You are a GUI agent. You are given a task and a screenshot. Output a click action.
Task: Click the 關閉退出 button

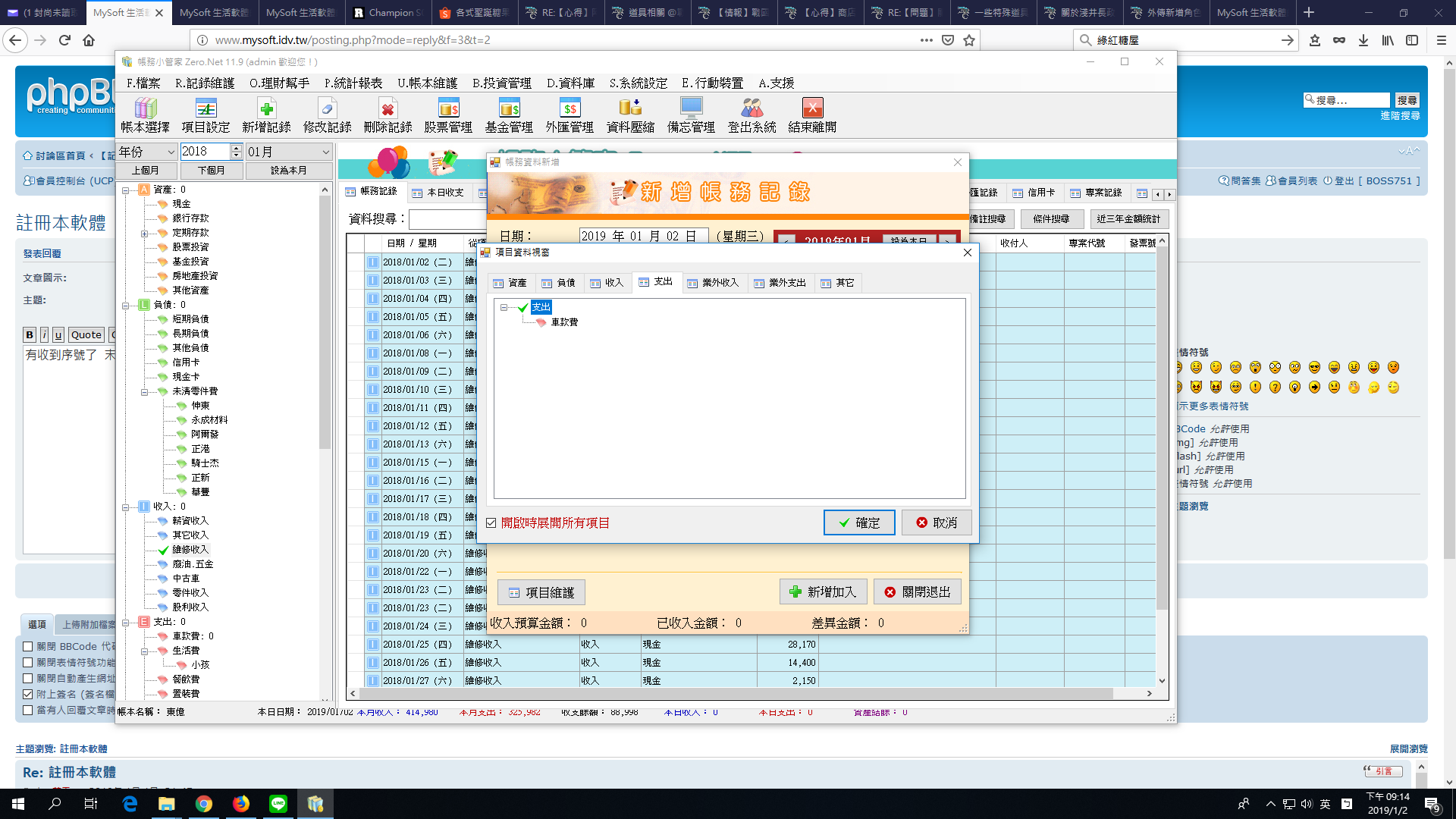click(918, 591)
